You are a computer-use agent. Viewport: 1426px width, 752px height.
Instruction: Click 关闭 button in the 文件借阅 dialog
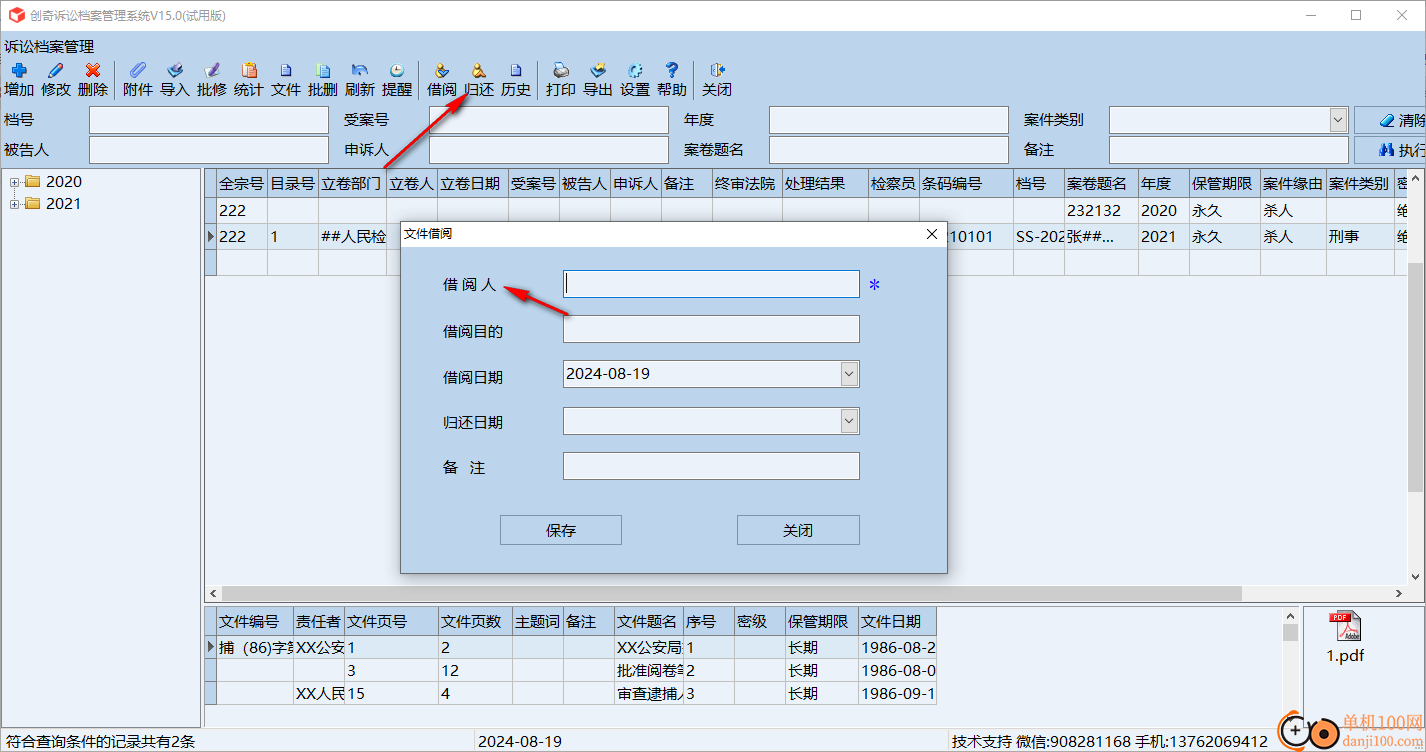(x=798, y=530)
